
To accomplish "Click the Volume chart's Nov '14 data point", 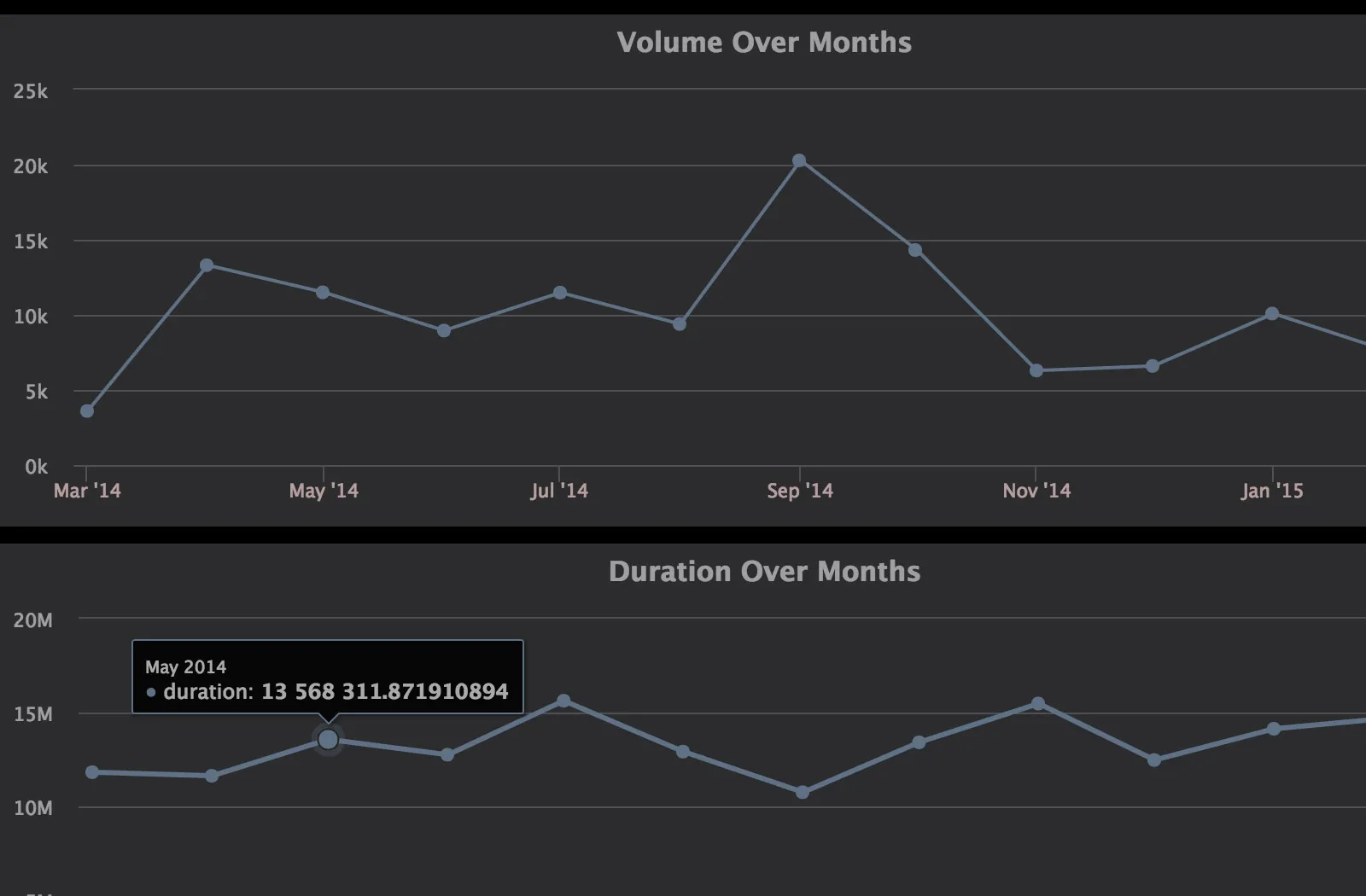I will pyautogui.click(x=1036, y=370).
